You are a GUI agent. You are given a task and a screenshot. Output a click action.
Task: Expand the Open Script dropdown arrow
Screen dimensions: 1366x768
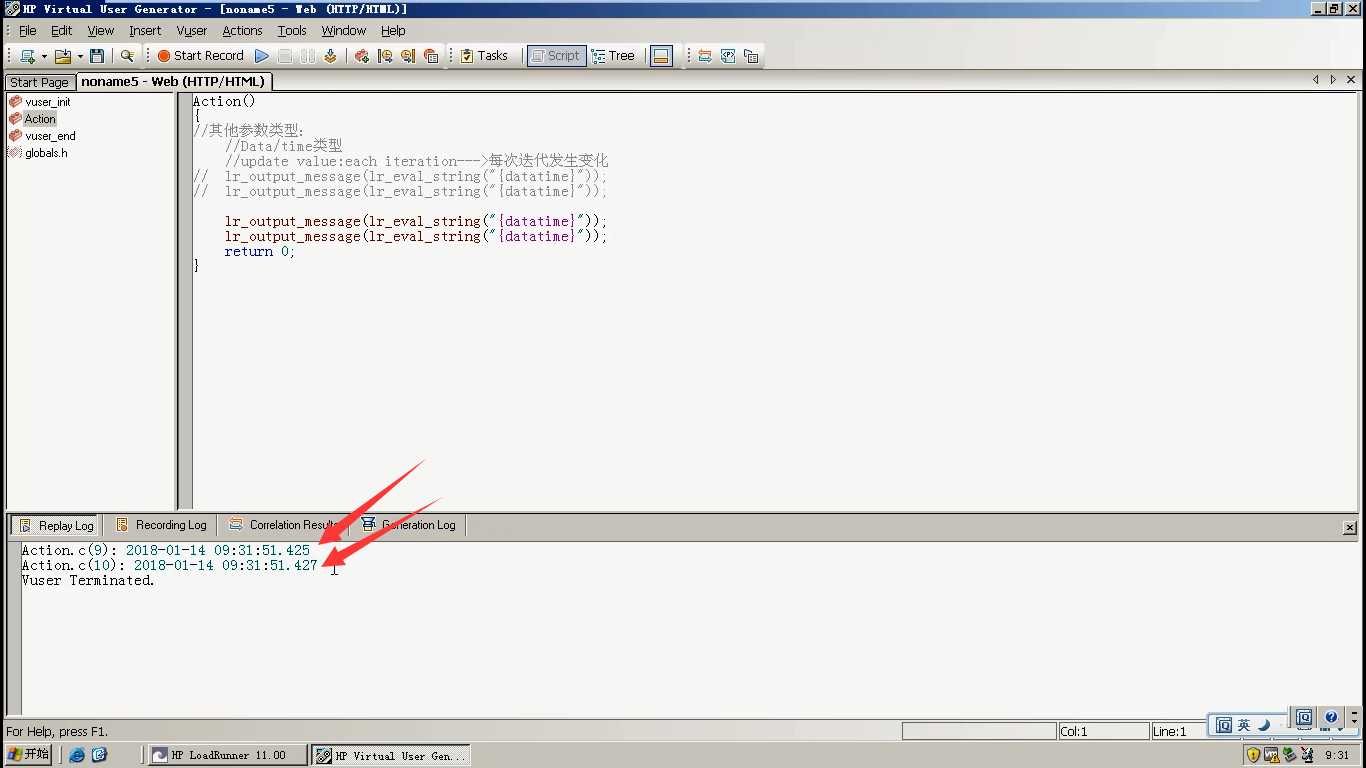[79, 56]
